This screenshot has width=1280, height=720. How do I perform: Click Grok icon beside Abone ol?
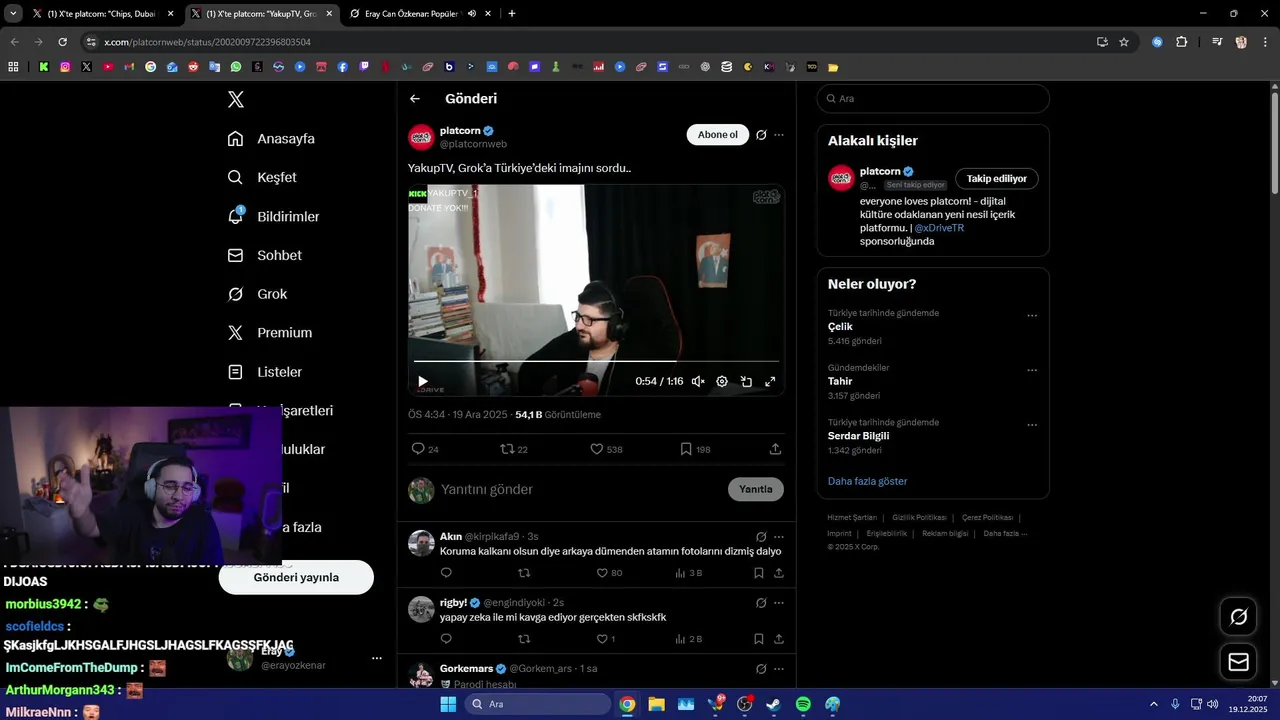tap(761, 135)
